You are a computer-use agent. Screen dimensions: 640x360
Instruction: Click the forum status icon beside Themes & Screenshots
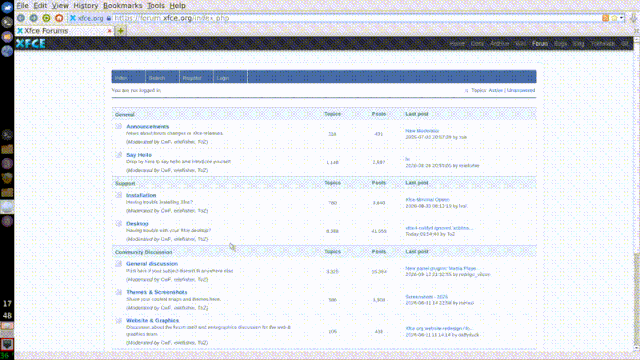coord(118,292)
